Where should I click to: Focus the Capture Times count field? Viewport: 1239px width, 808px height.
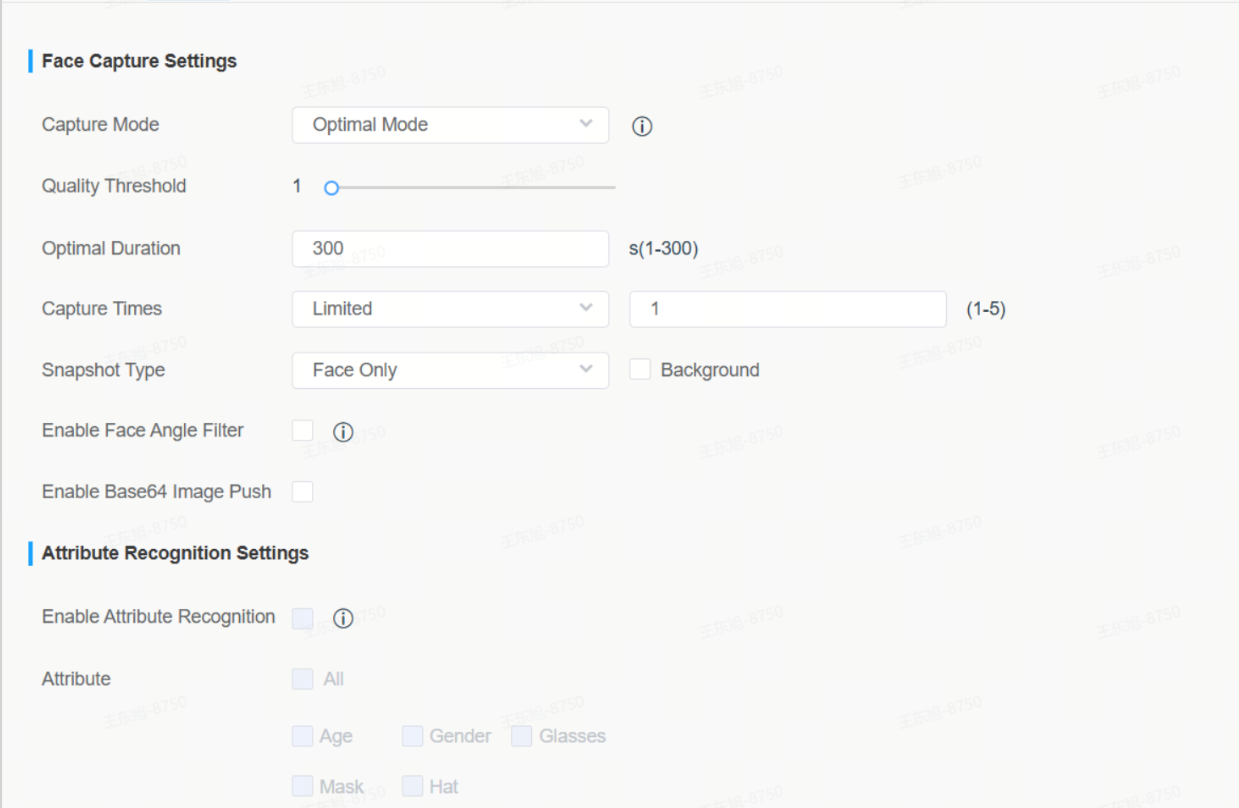coord(788,309)
